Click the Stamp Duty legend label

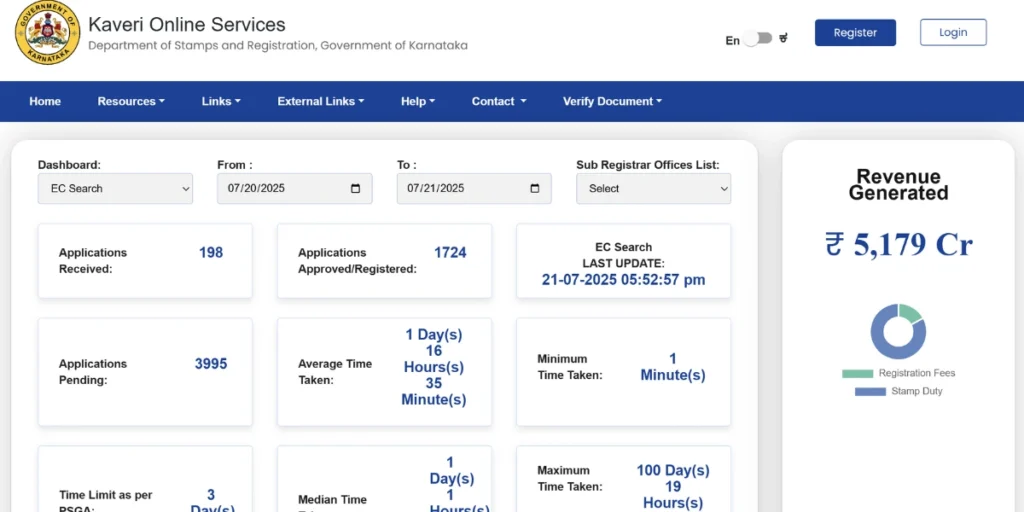[917, 392]
